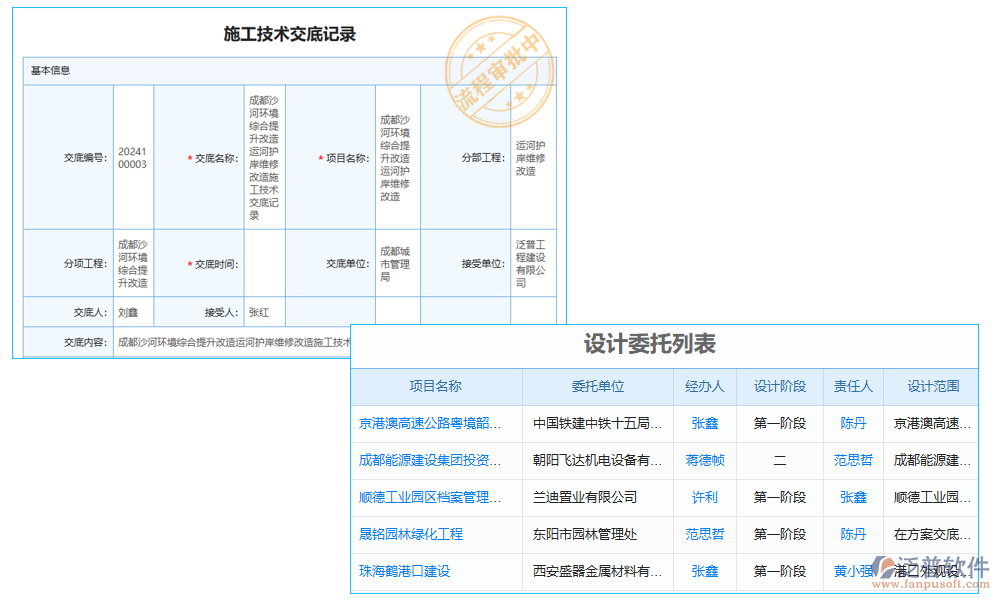The image size is (1000, 600).
Task: Click handler 范思哲 in the fourth row
Action: click(704, 535)
